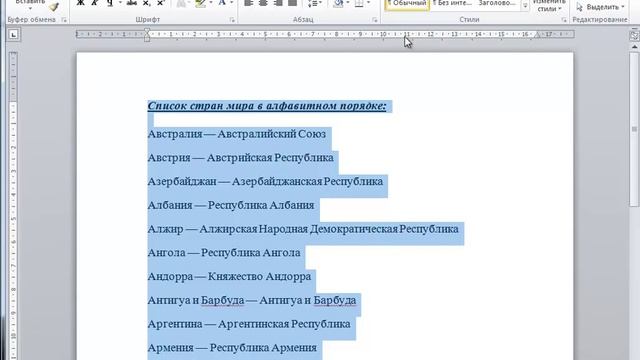Image resolution: width=640 pixels, height=360 pixels.
Task: Toggle underline formatting (Ч)
Action: click(109, 3)
